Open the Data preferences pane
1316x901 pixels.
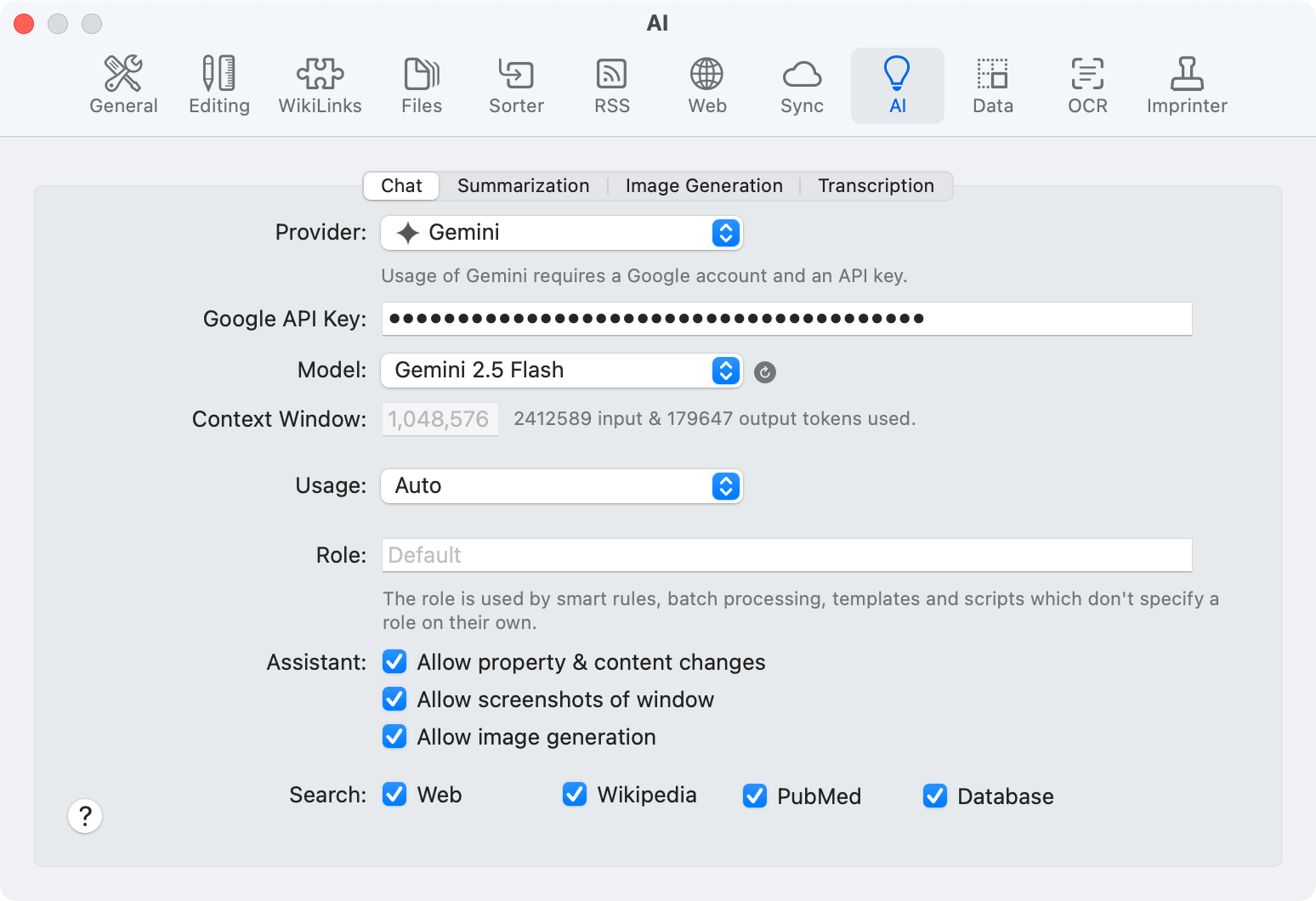point(992,85)
